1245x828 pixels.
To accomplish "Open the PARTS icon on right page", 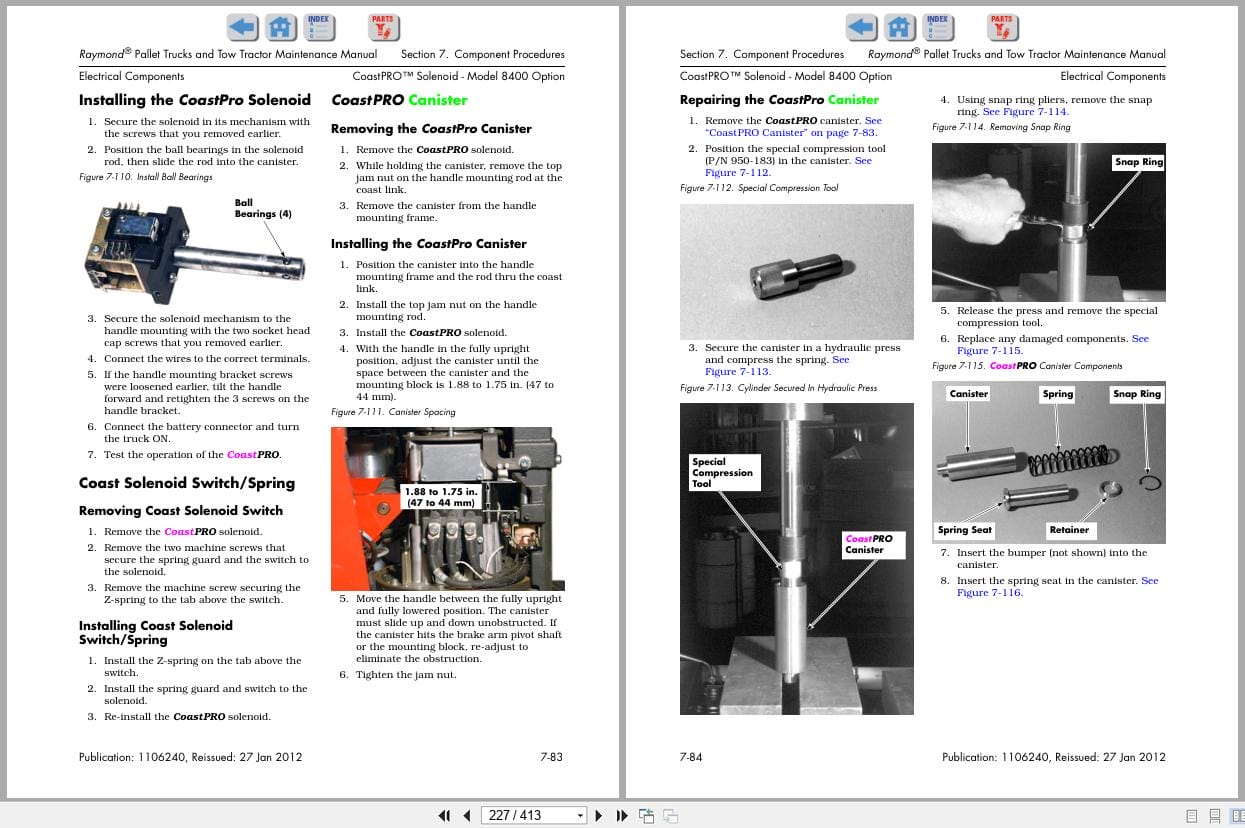I will 1001,27.
